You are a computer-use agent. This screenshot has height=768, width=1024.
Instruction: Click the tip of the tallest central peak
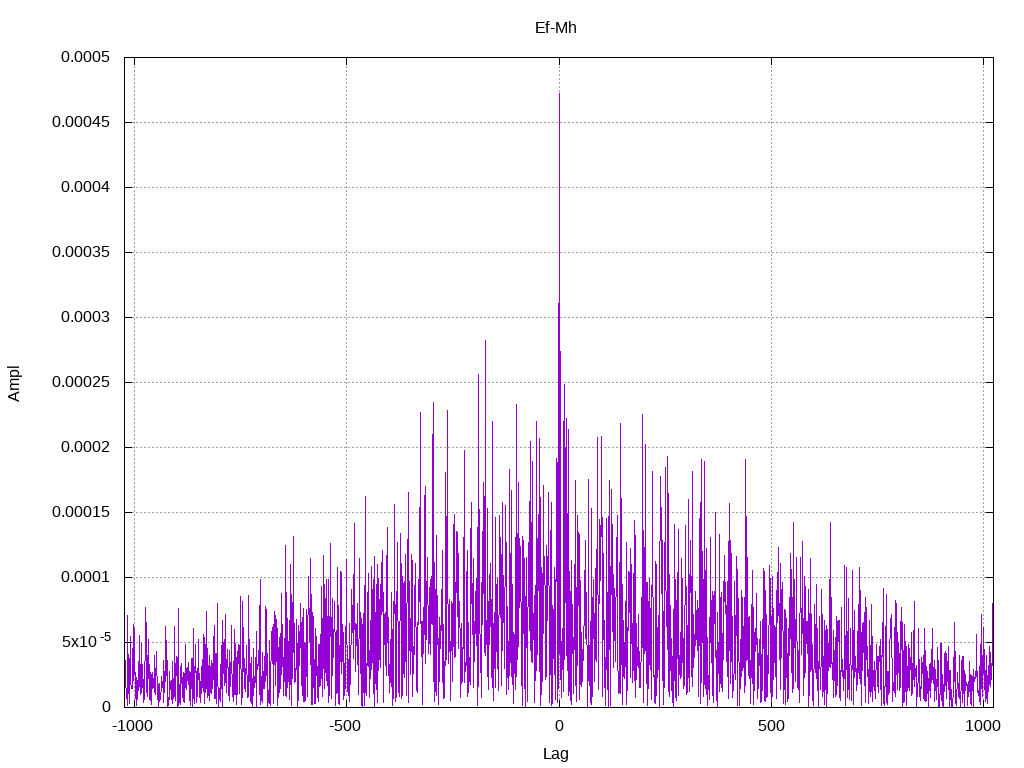[559, 94]
